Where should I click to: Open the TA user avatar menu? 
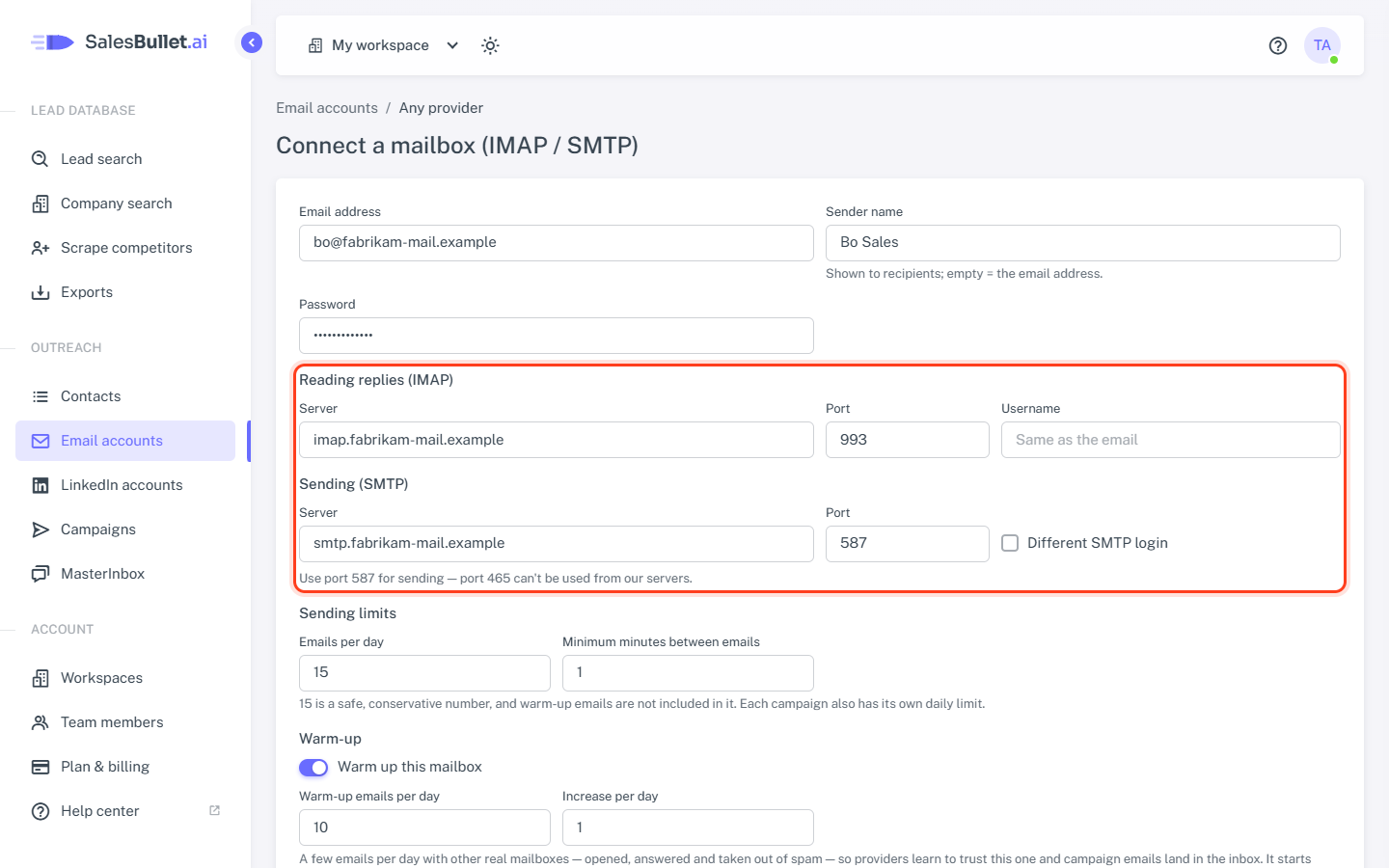point(1322,45)
